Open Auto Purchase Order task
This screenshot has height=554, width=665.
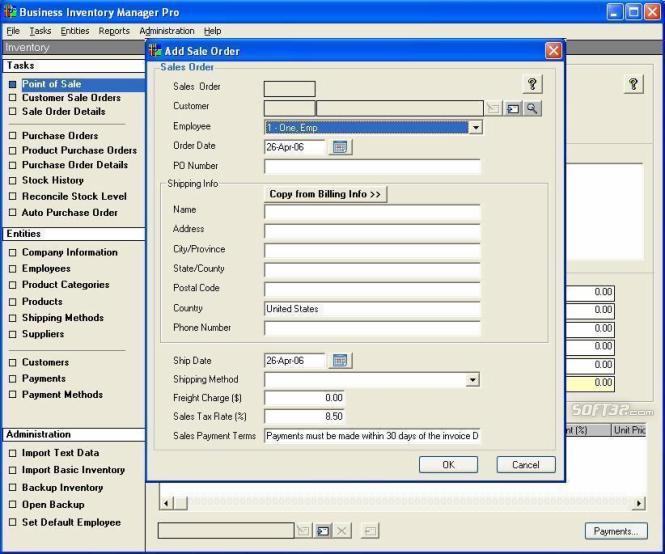pyautogui.click(x=70, y=213)
